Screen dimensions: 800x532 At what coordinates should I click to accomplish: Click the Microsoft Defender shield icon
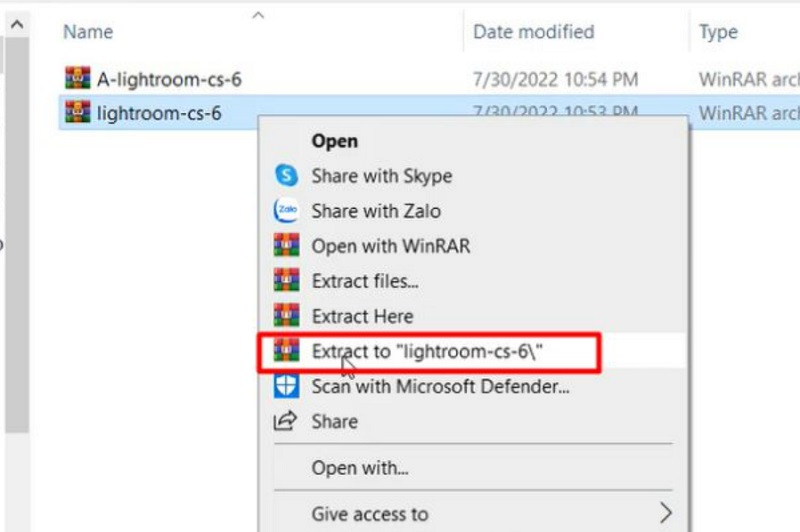(286, 386)
